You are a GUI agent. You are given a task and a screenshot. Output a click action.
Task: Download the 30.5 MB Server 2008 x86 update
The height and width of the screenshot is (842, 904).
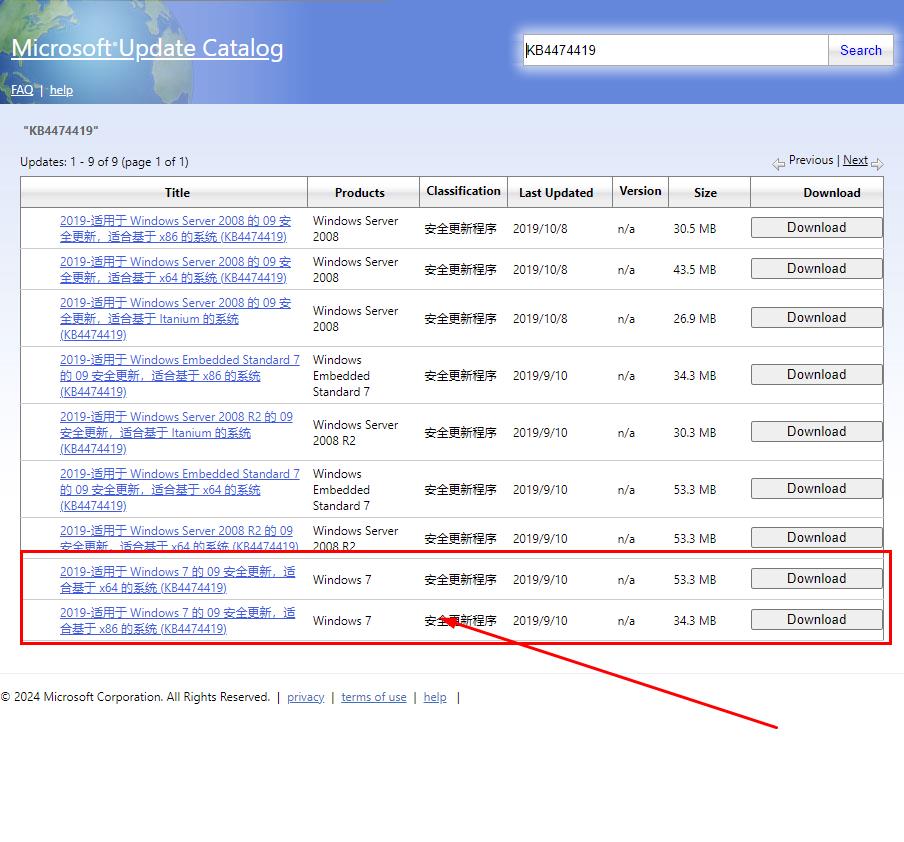pos(816,228)
